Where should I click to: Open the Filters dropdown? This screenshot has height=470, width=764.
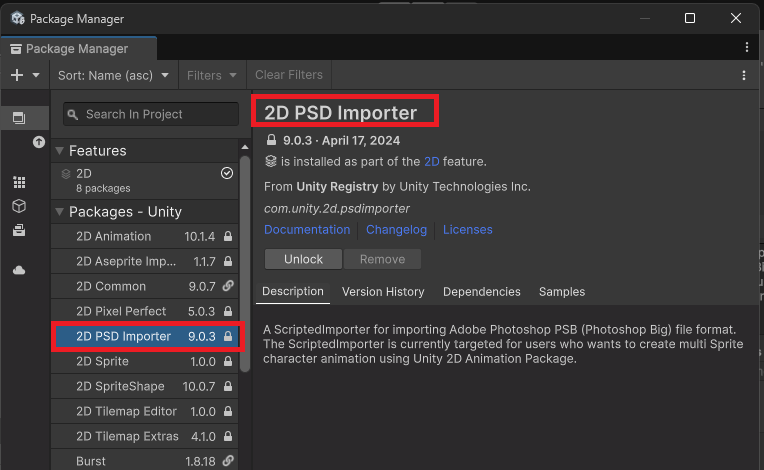point(211,75)
